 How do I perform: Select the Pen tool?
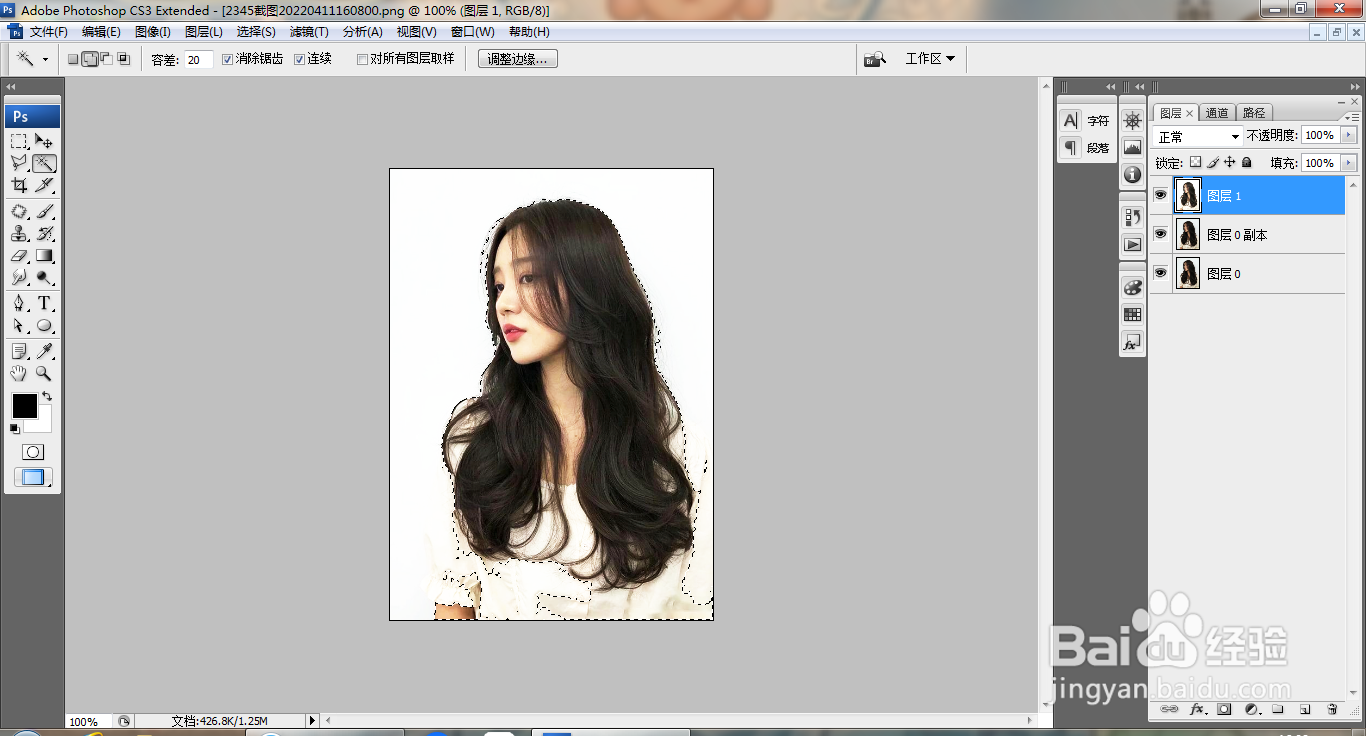(19, 303)
